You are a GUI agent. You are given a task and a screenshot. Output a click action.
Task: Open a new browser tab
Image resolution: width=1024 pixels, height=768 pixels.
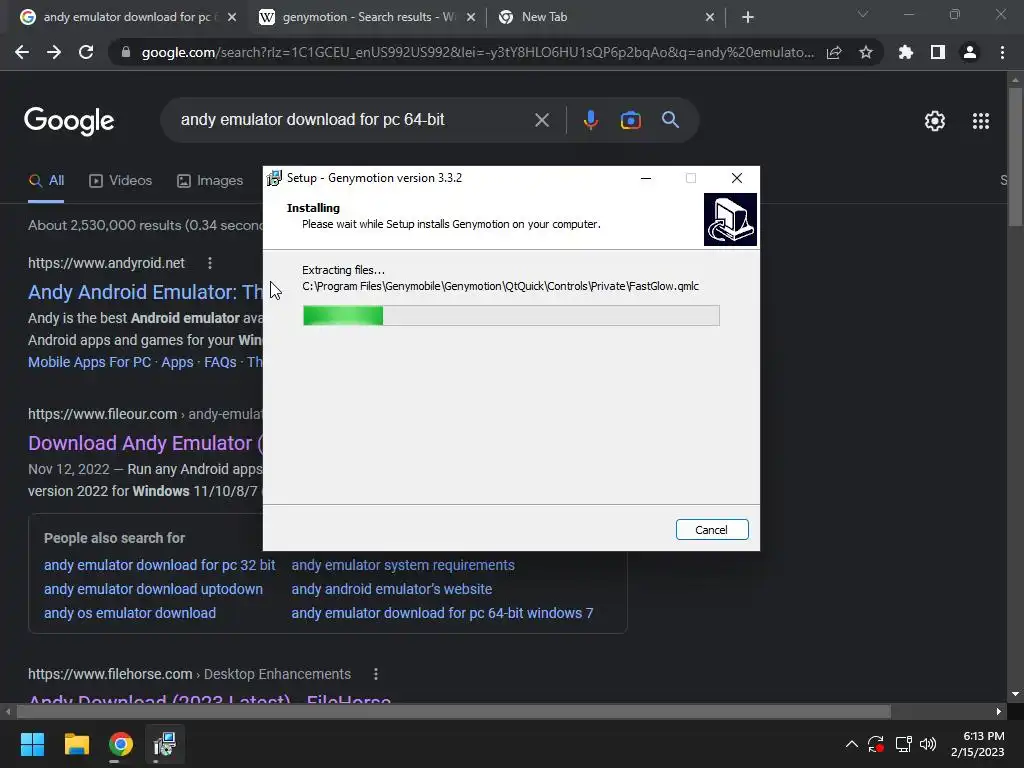748,18
